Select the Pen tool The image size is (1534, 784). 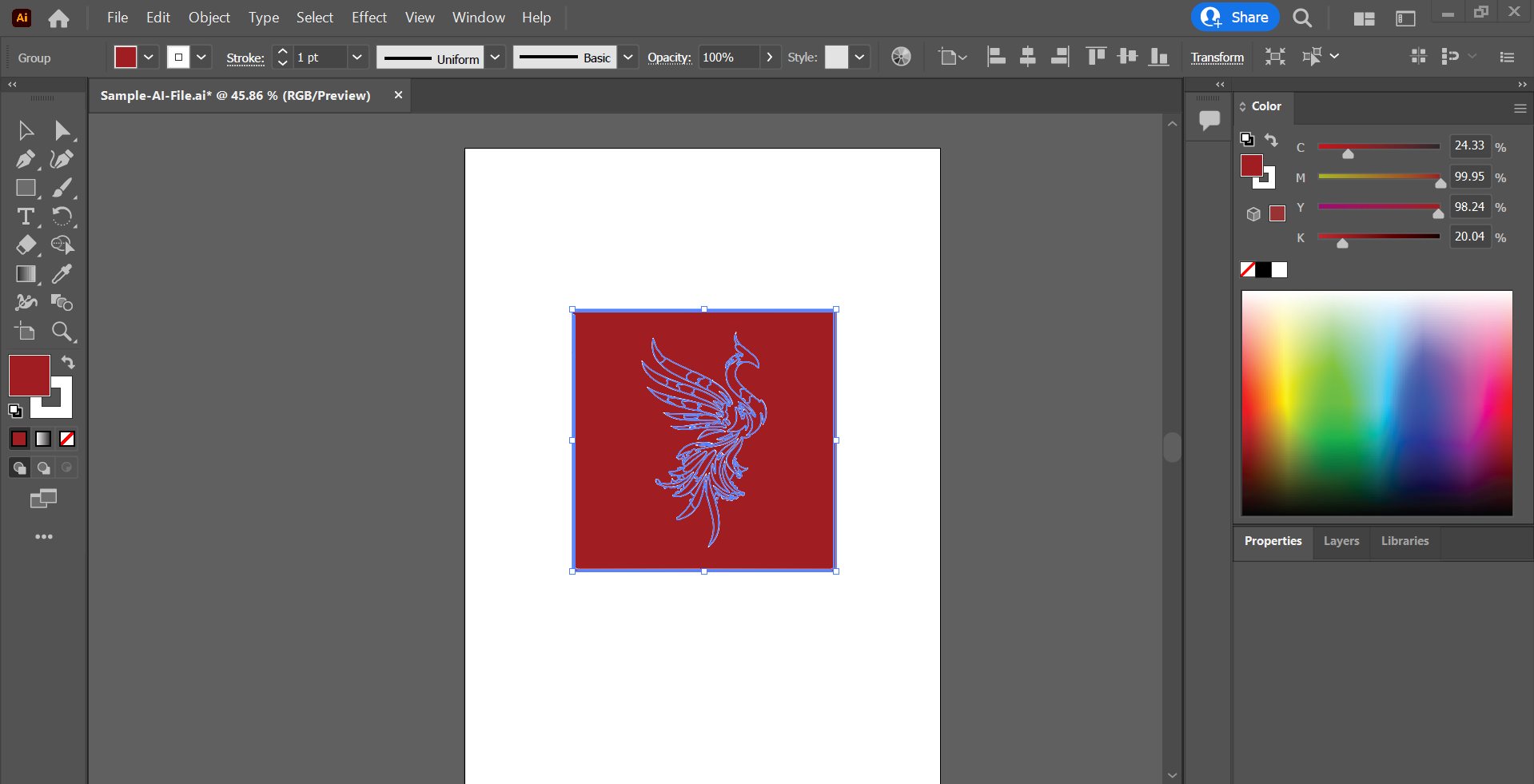click(x=25, y=159)
